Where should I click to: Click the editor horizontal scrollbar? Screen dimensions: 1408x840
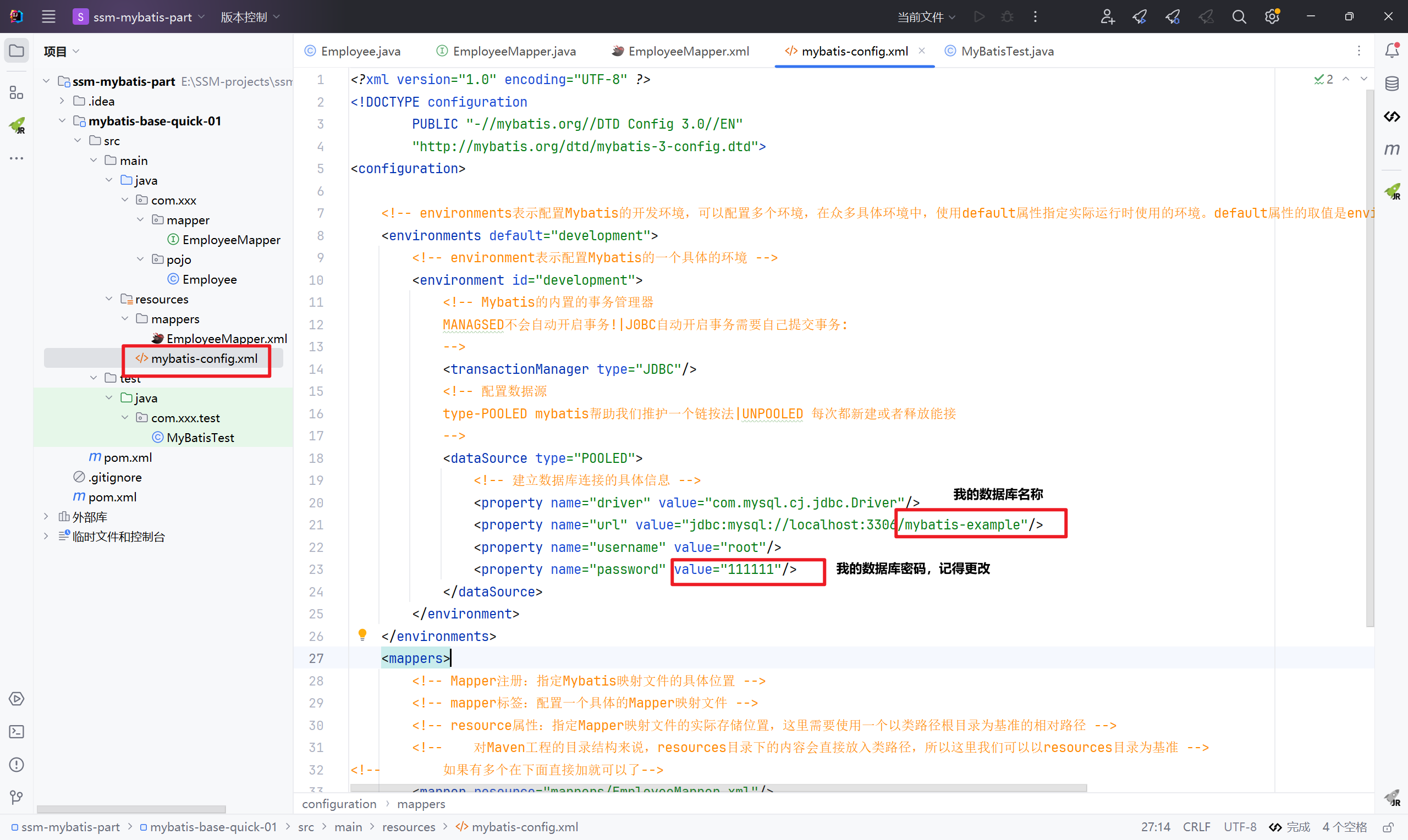[x=718, y=788]
